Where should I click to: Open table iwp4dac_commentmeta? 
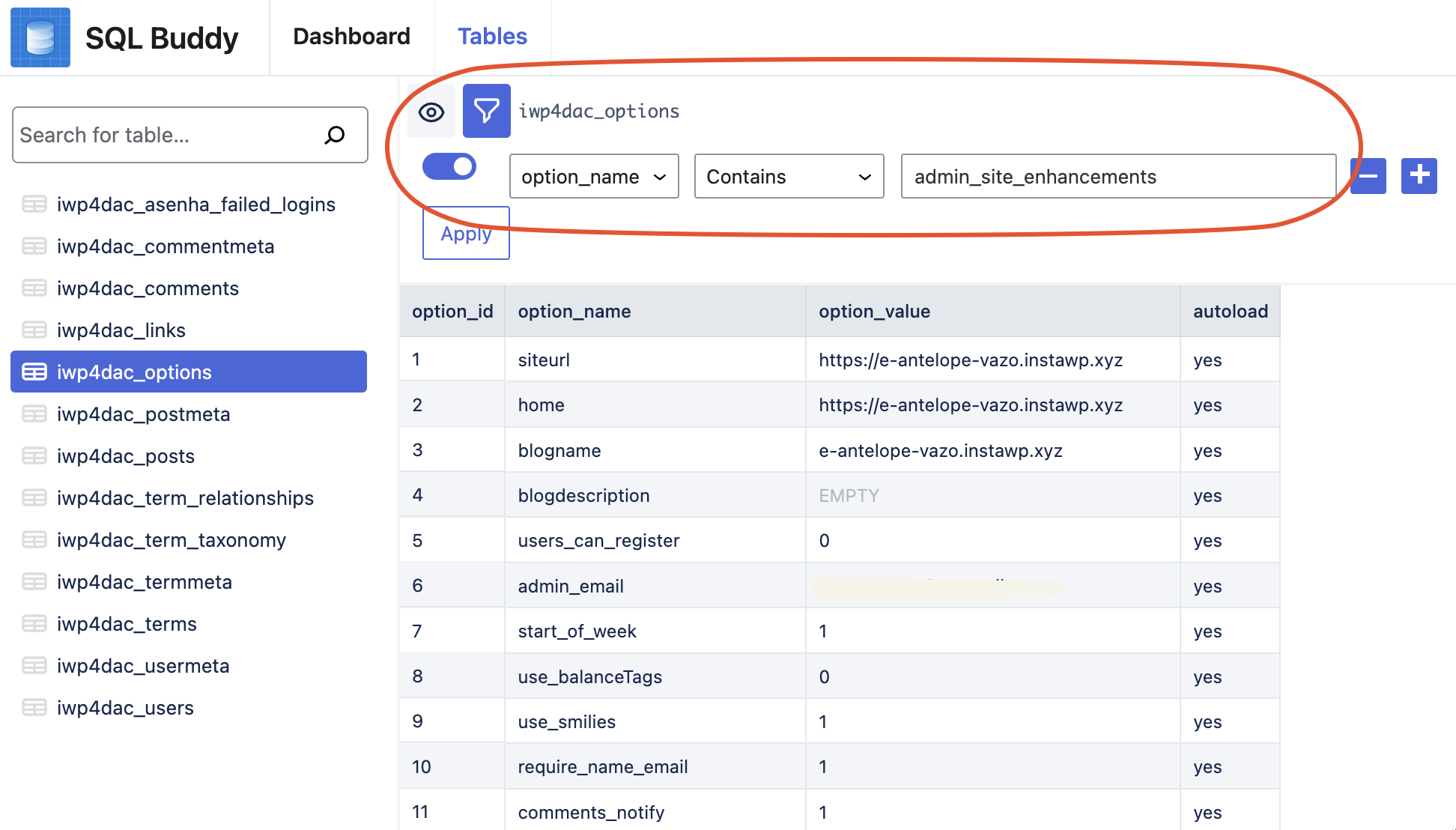click(189, 246)
